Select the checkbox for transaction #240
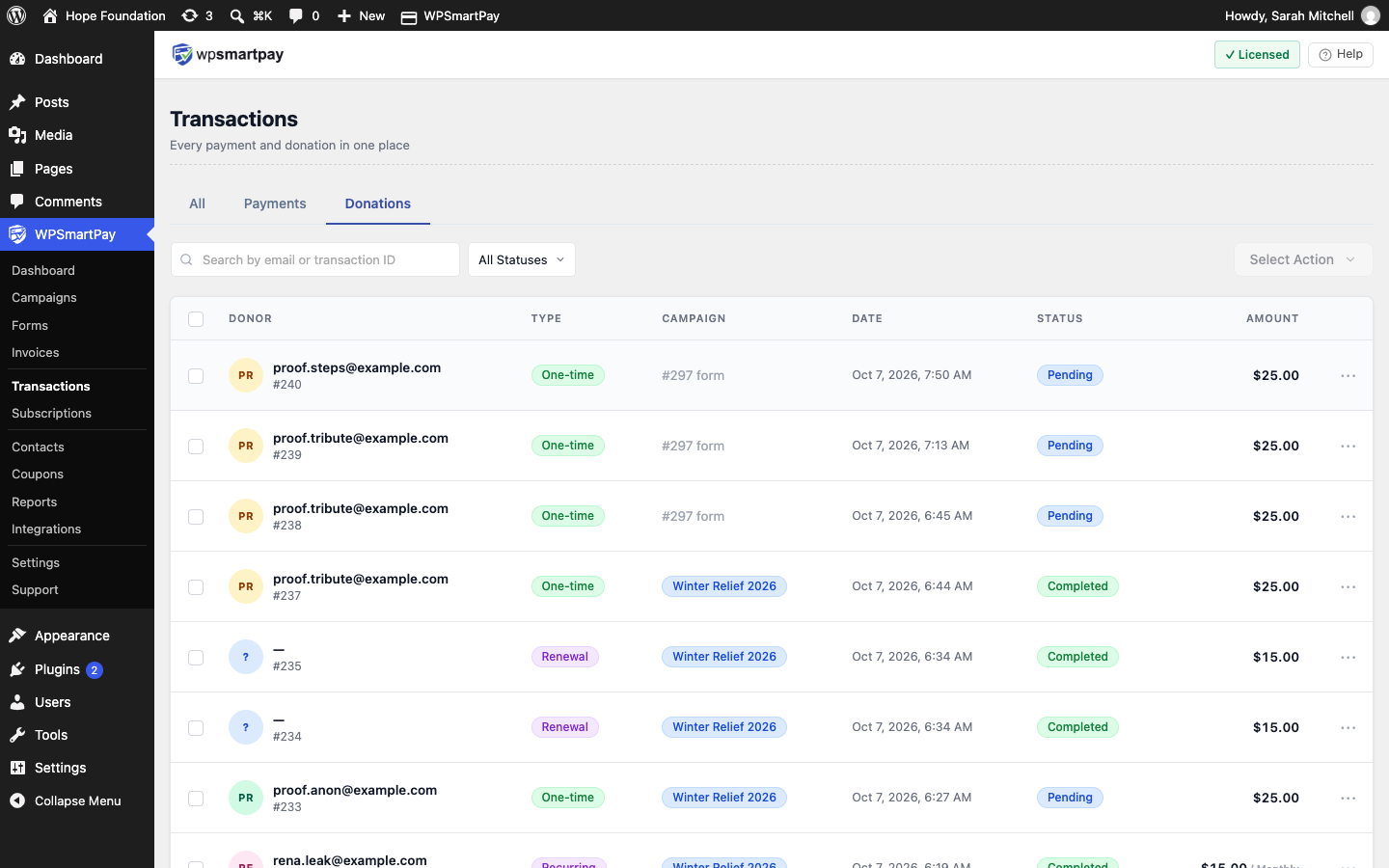The width and height of the screenshot is (1389, 868). click(196, 375)
